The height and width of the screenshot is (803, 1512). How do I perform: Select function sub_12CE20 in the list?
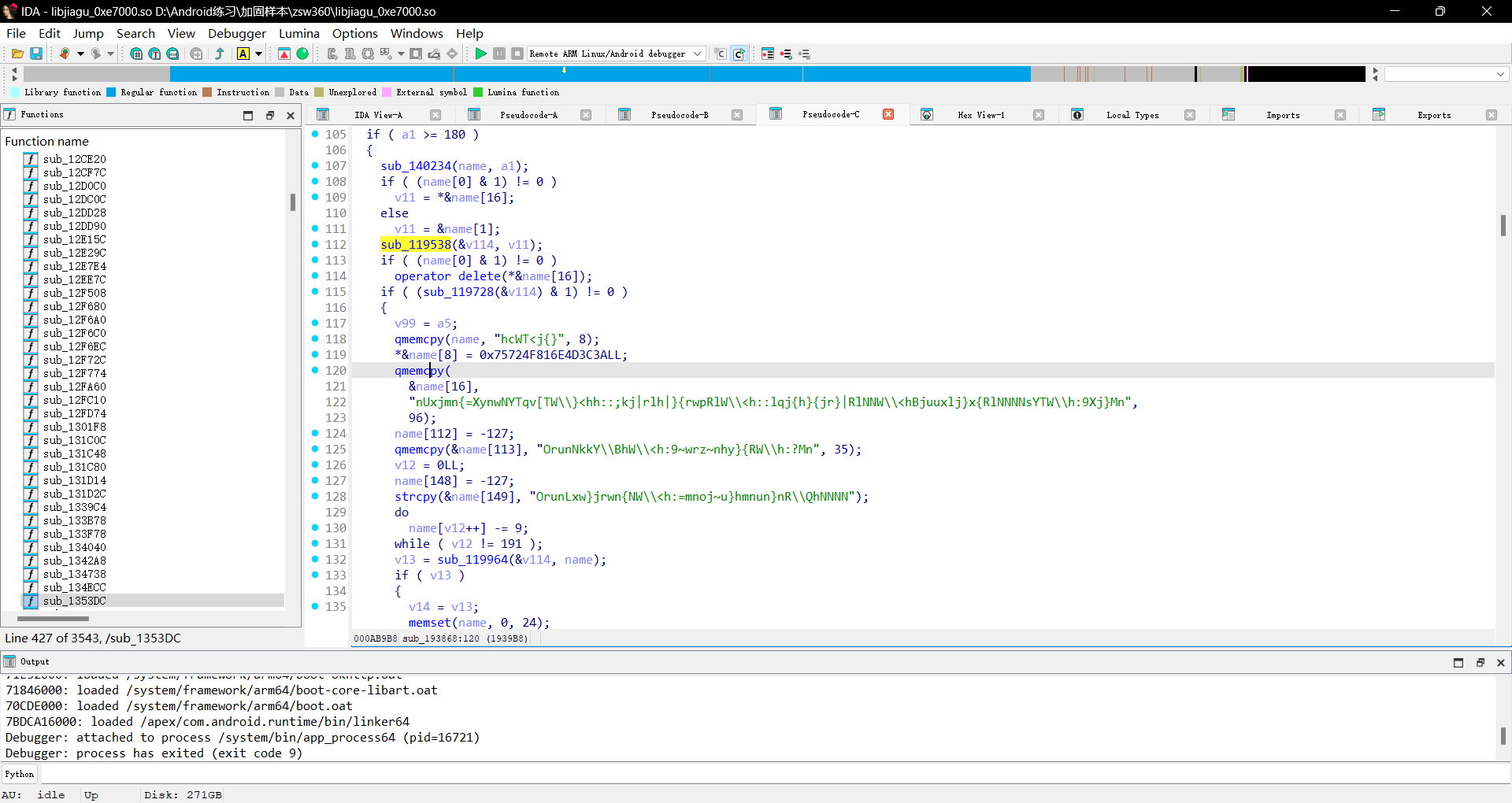[75, 159]
